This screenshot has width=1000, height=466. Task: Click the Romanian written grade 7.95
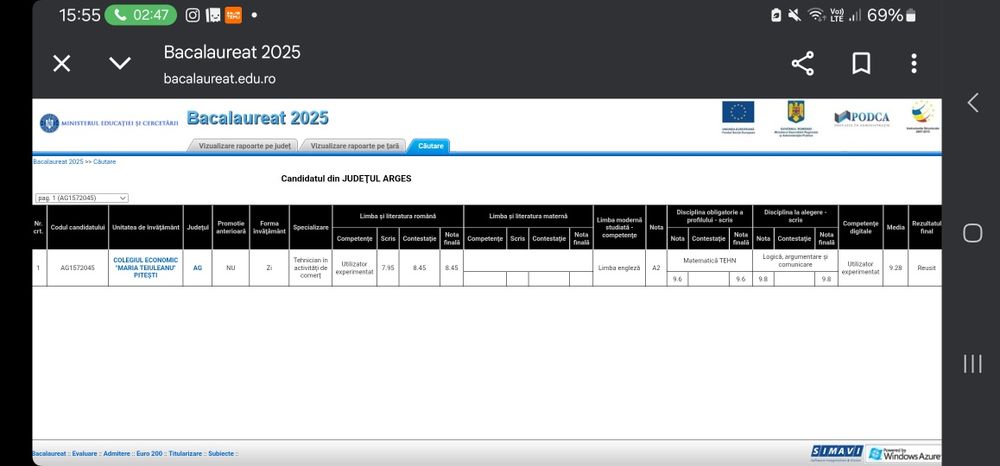[x=387, y=268]
